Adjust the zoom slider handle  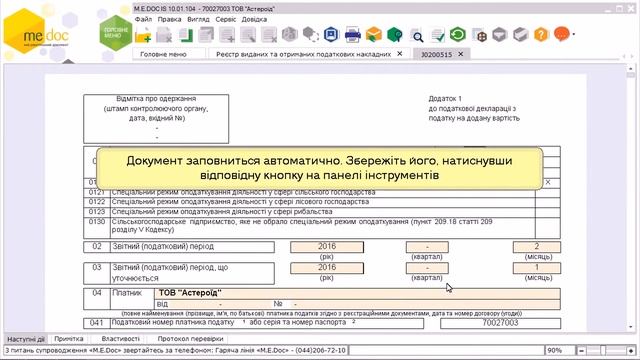603,350
